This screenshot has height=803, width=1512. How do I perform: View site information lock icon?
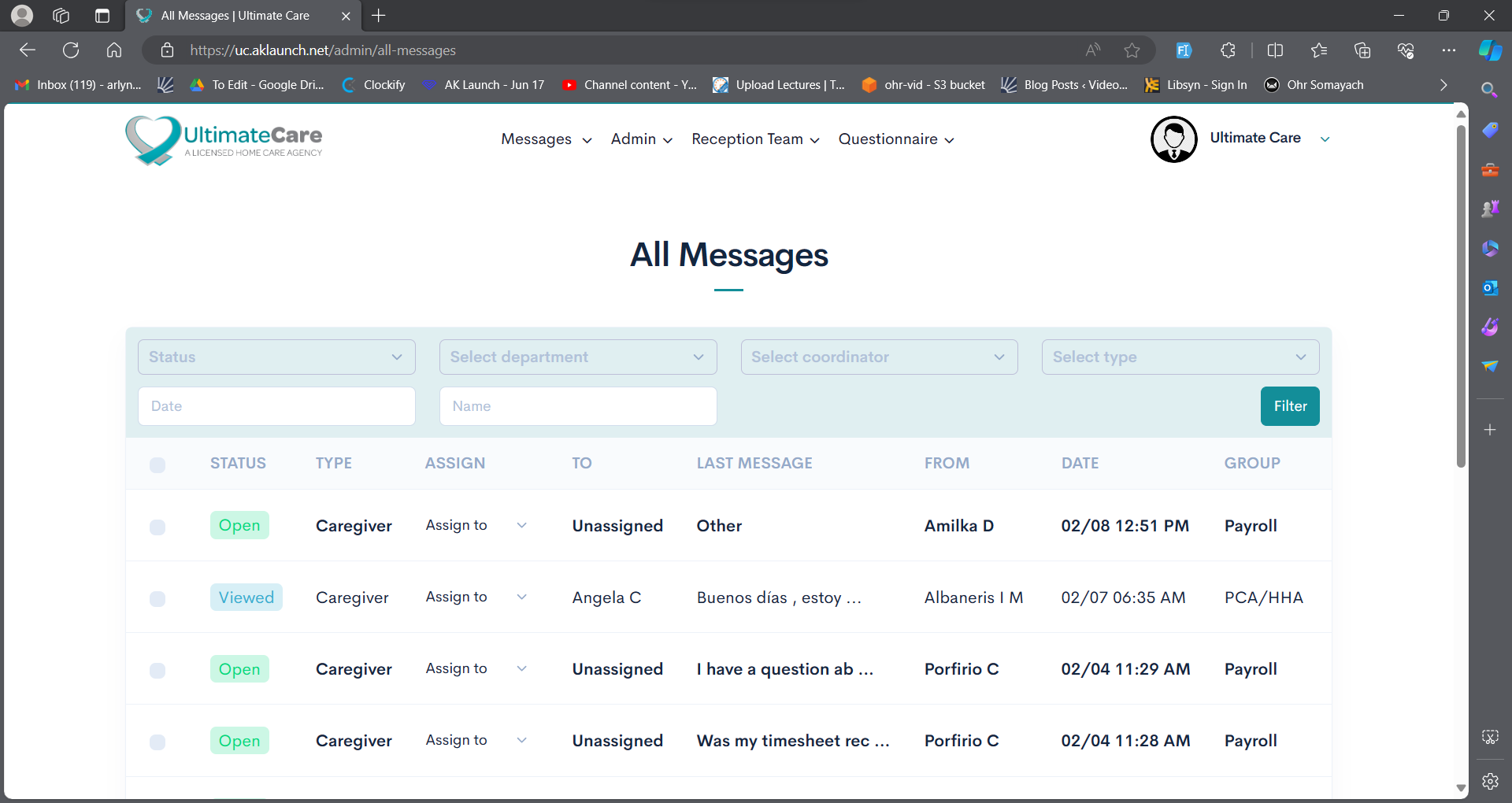click(x=167, y=50)
